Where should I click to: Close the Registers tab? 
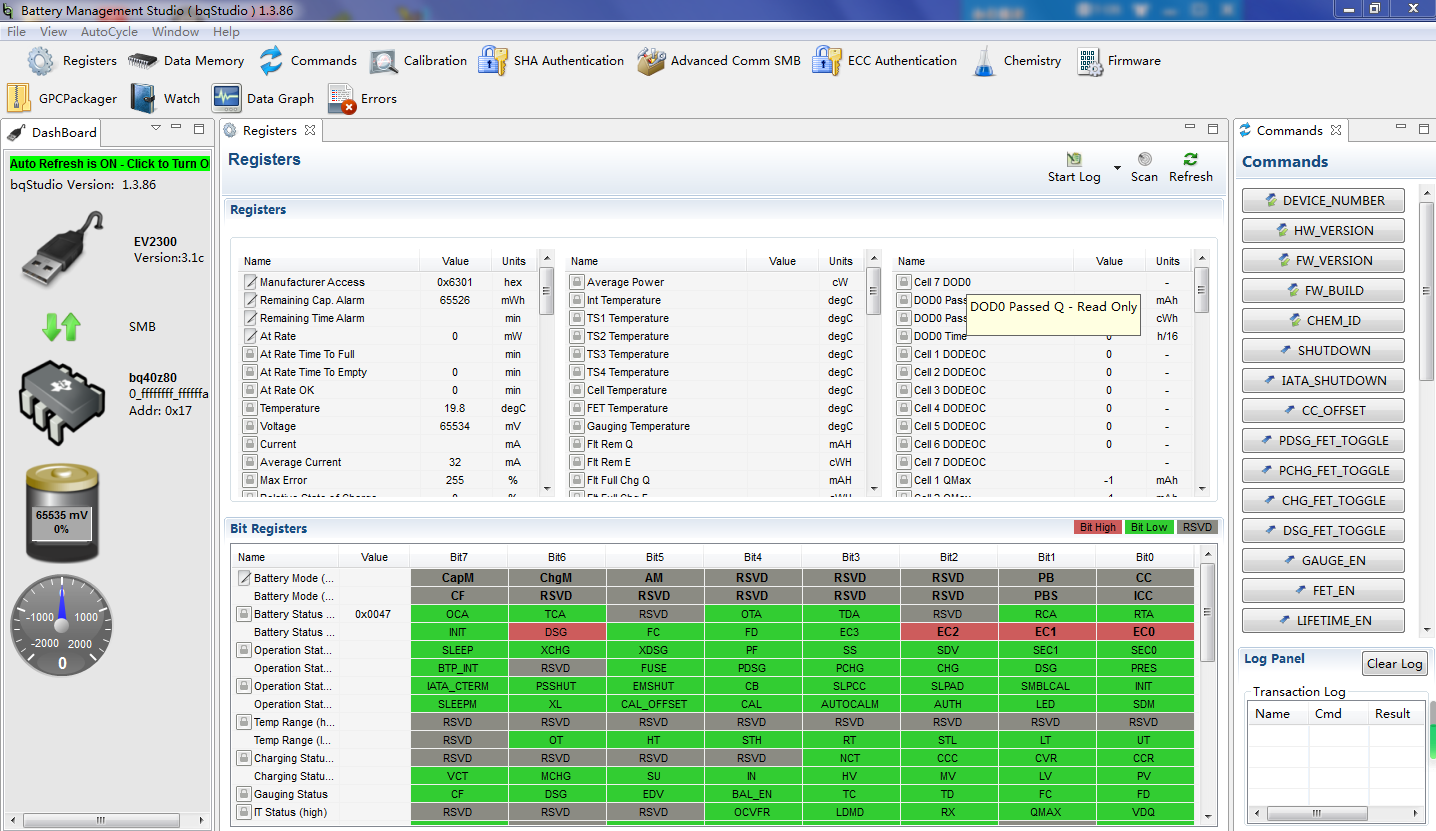(310, 130)
